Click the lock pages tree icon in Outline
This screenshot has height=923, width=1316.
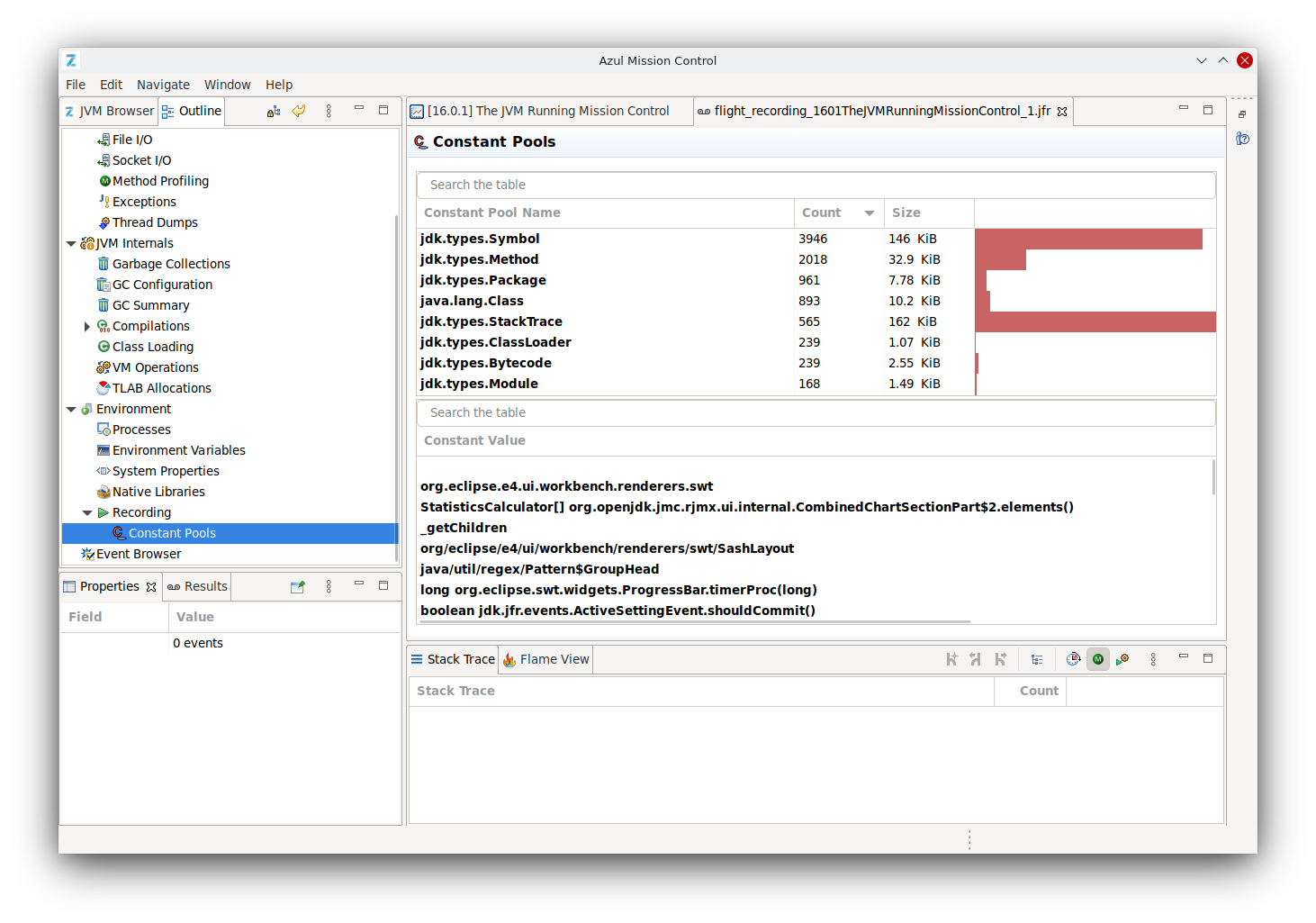(x=274, y=111)
